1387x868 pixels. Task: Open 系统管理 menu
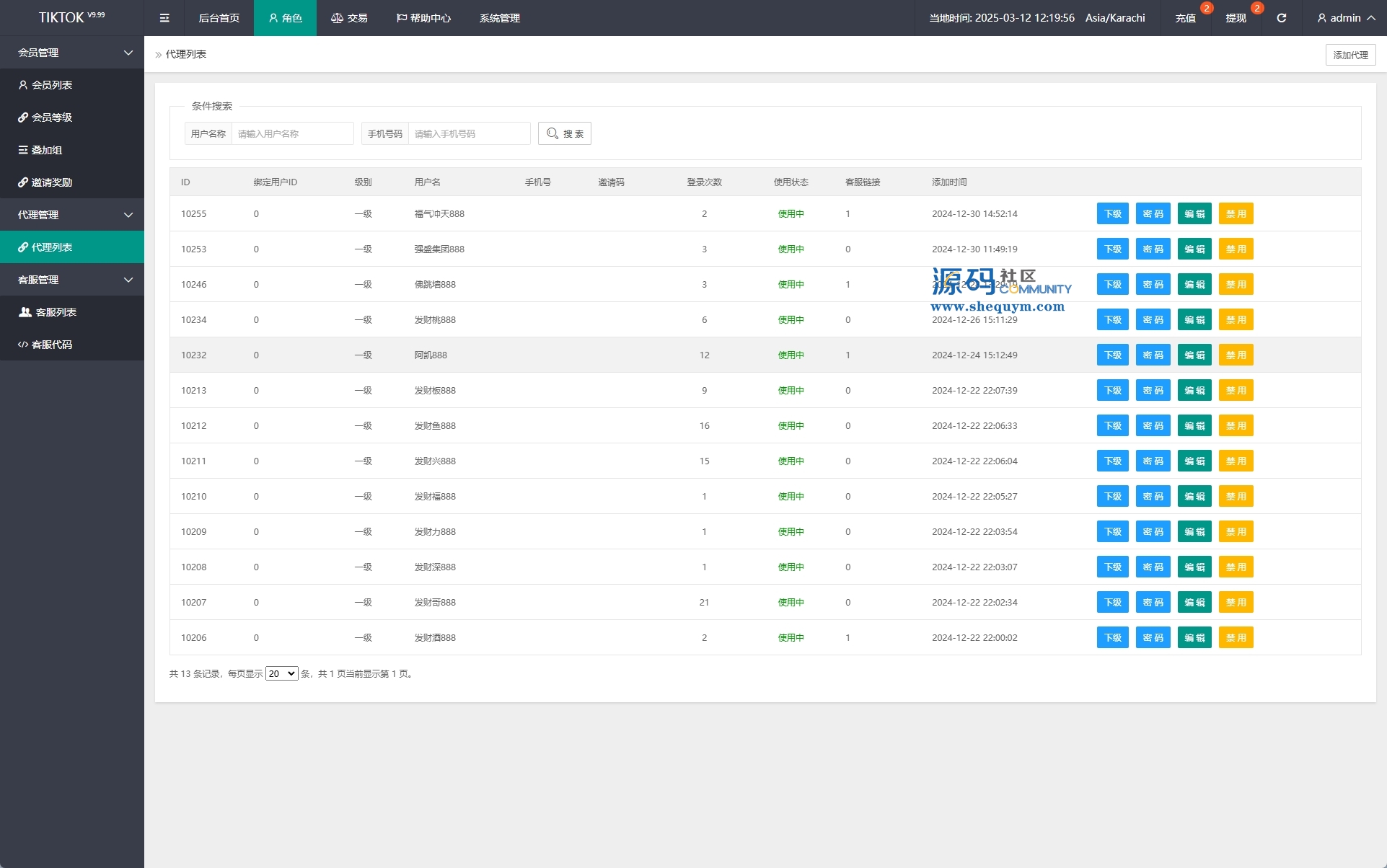coord(499,18)
